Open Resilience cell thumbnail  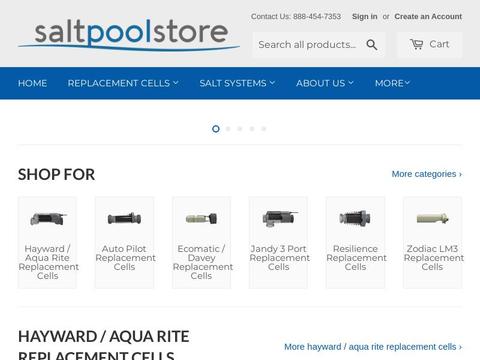355,219
